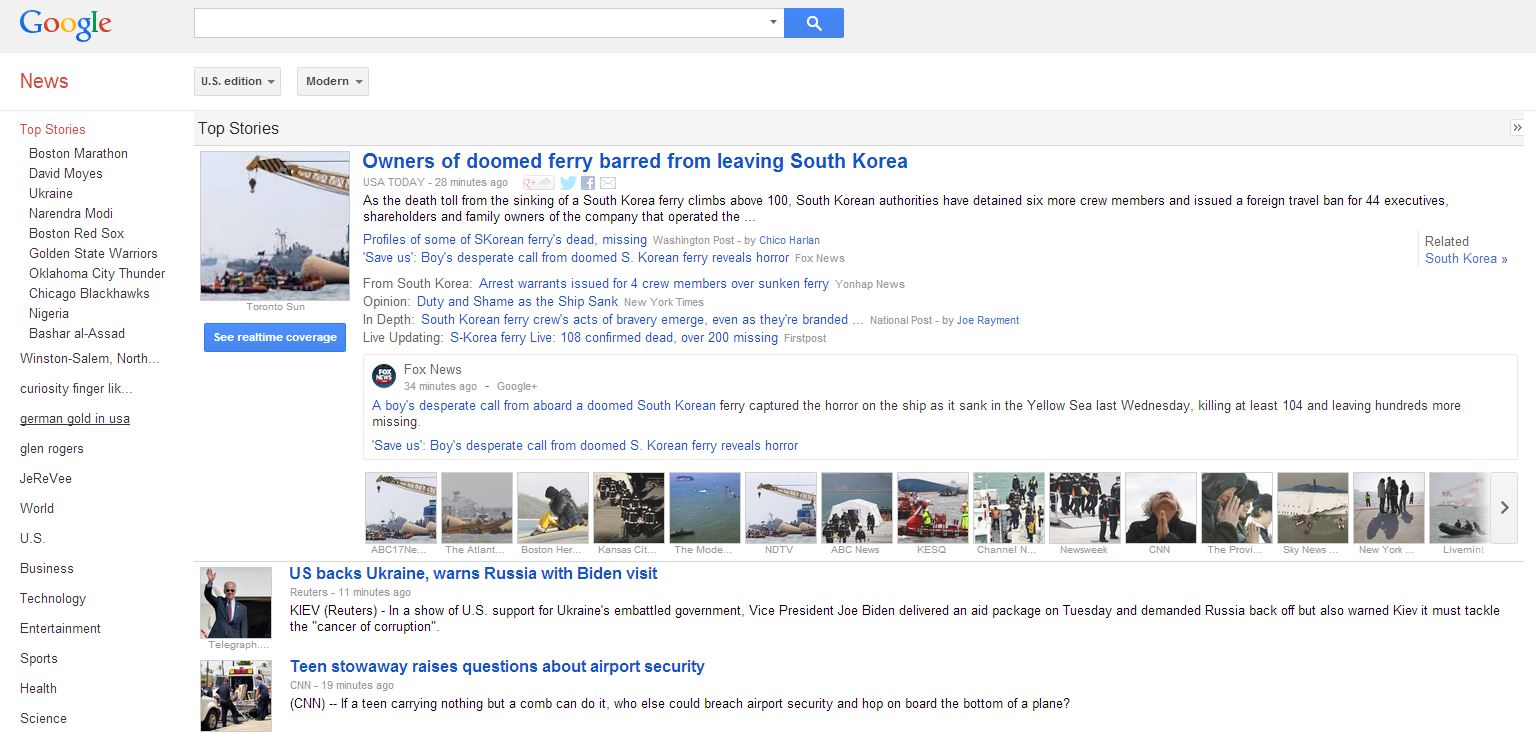Open the Oklahoma City Thunder topic
Image resolution: width=1536 pixels, height=732 pixels.
click(97, 273)
